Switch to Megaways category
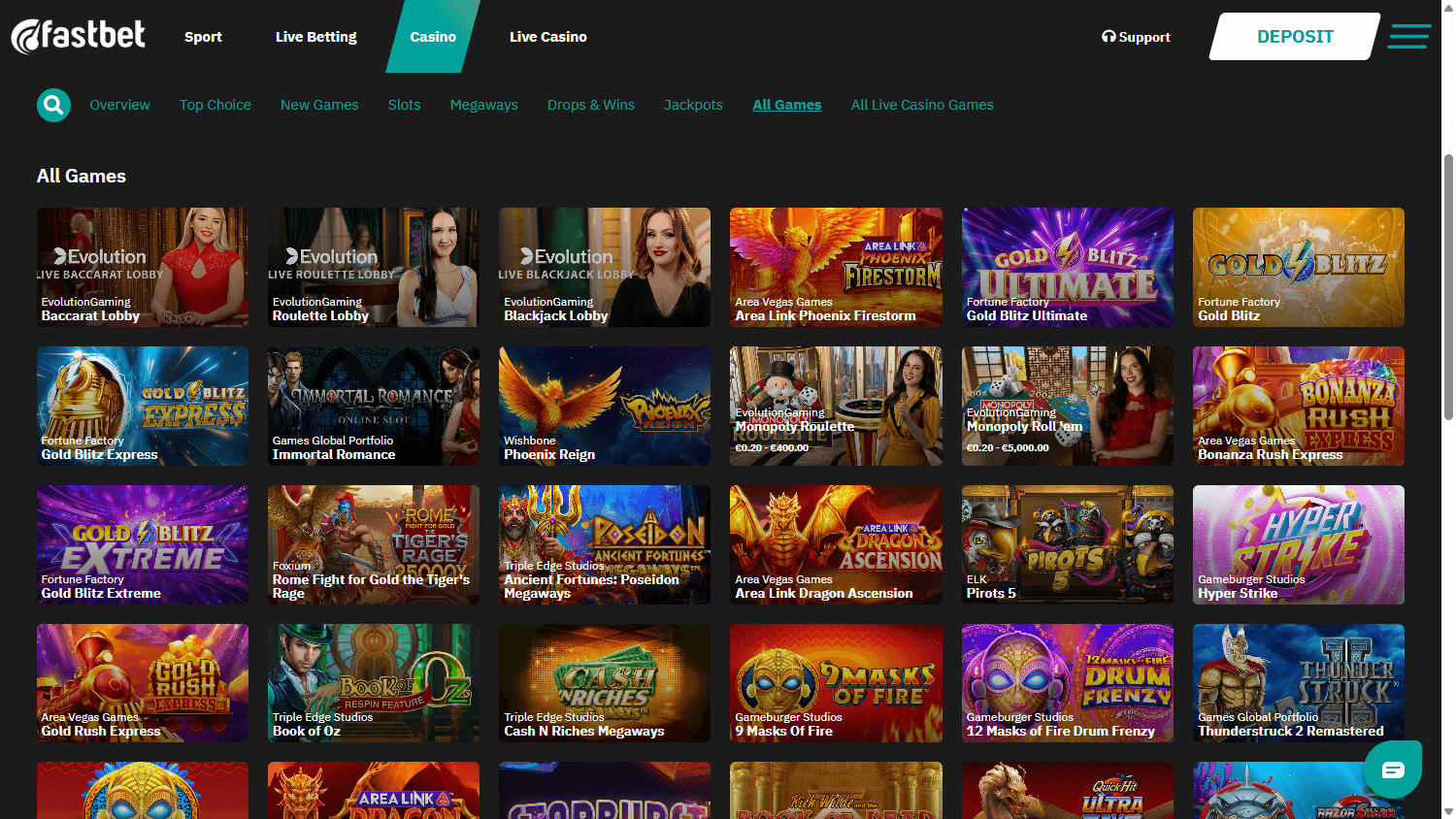 (484, 105)
